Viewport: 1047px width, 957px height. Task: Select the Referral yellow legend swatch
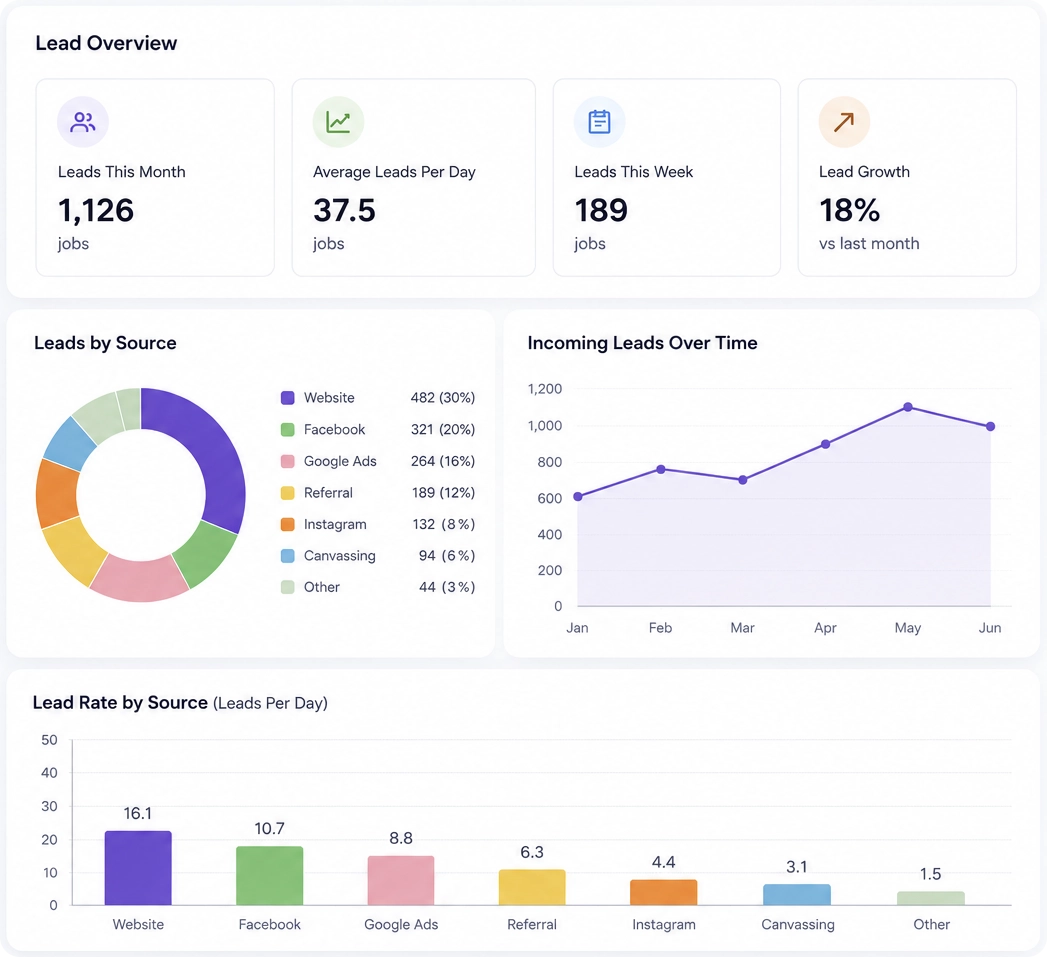tap(288, 493)
